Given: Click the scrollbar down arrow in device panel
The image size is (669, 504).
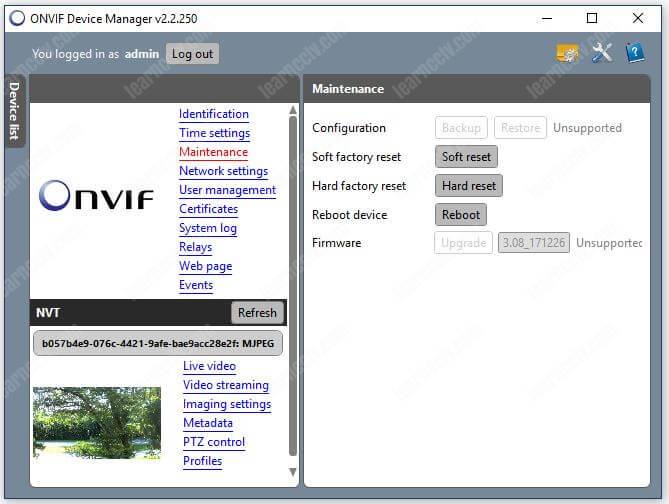Looking at the screenshot, I should pyautogui.click(x=293, y=472).
